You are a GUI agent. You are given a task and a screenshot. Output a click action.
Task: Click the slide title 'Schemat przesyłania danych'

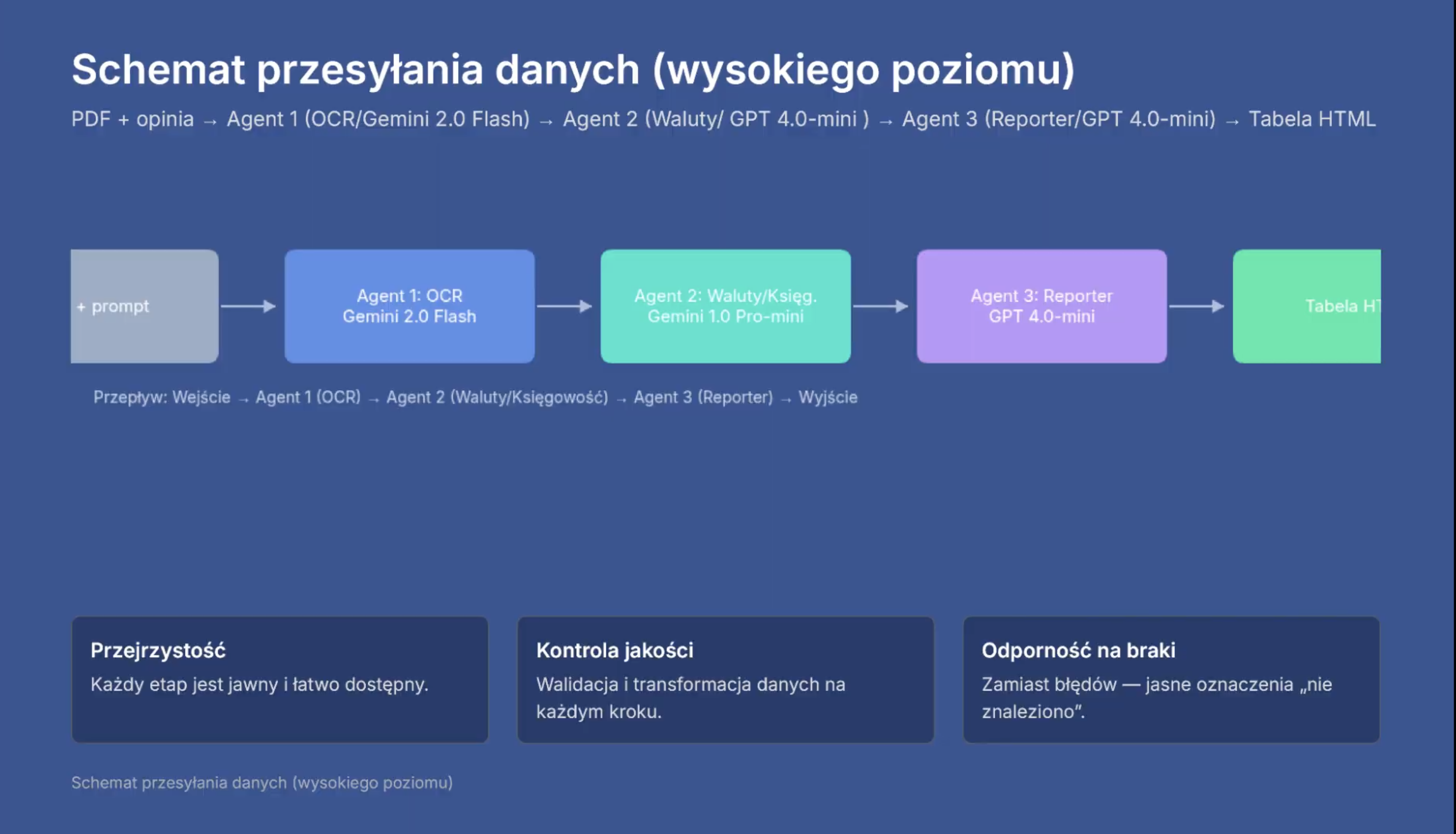pyautogui.click(x=572, y=70)
